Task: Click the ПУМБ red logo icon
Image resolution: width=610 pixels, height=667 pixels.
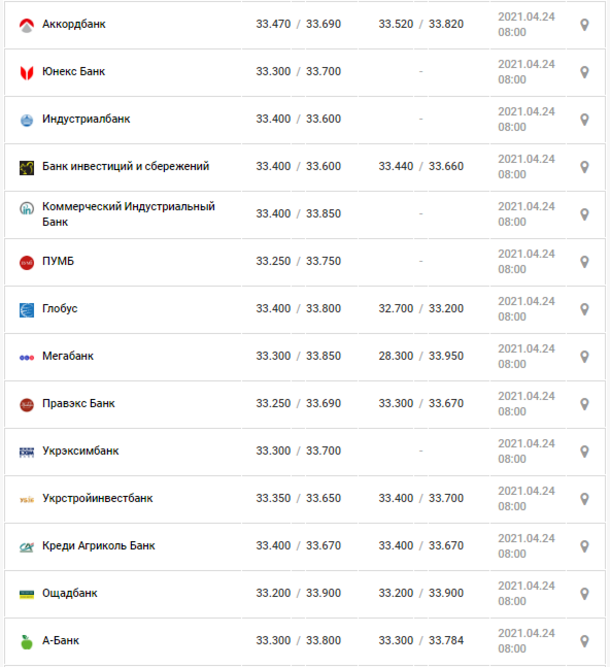Action: point(27,263)
